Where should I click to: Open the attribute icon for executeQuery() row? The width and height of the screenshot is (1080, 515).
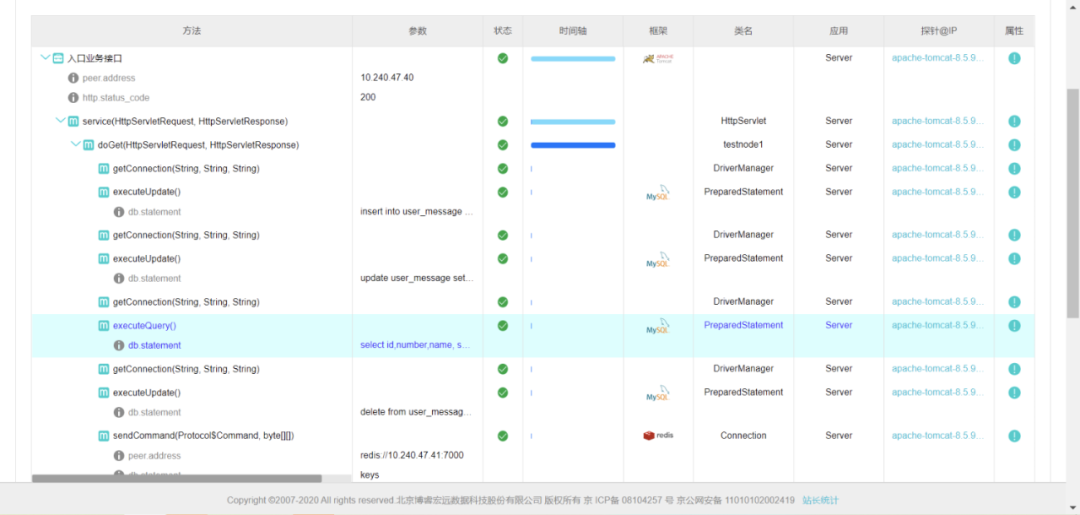click(1014, 326)
